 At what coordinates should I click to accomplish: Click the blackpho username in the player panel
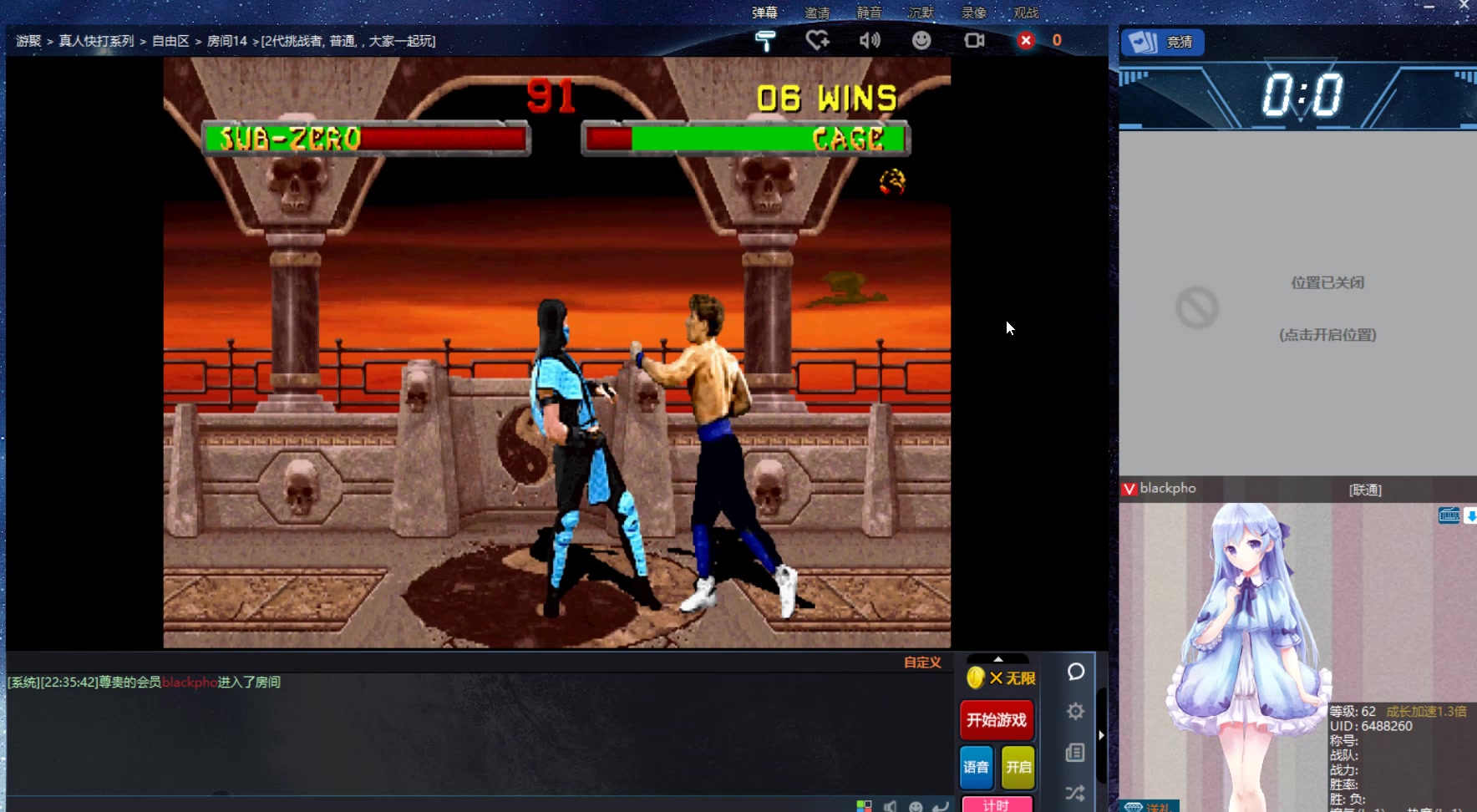pyautogui.click(x=1168, y=488)
